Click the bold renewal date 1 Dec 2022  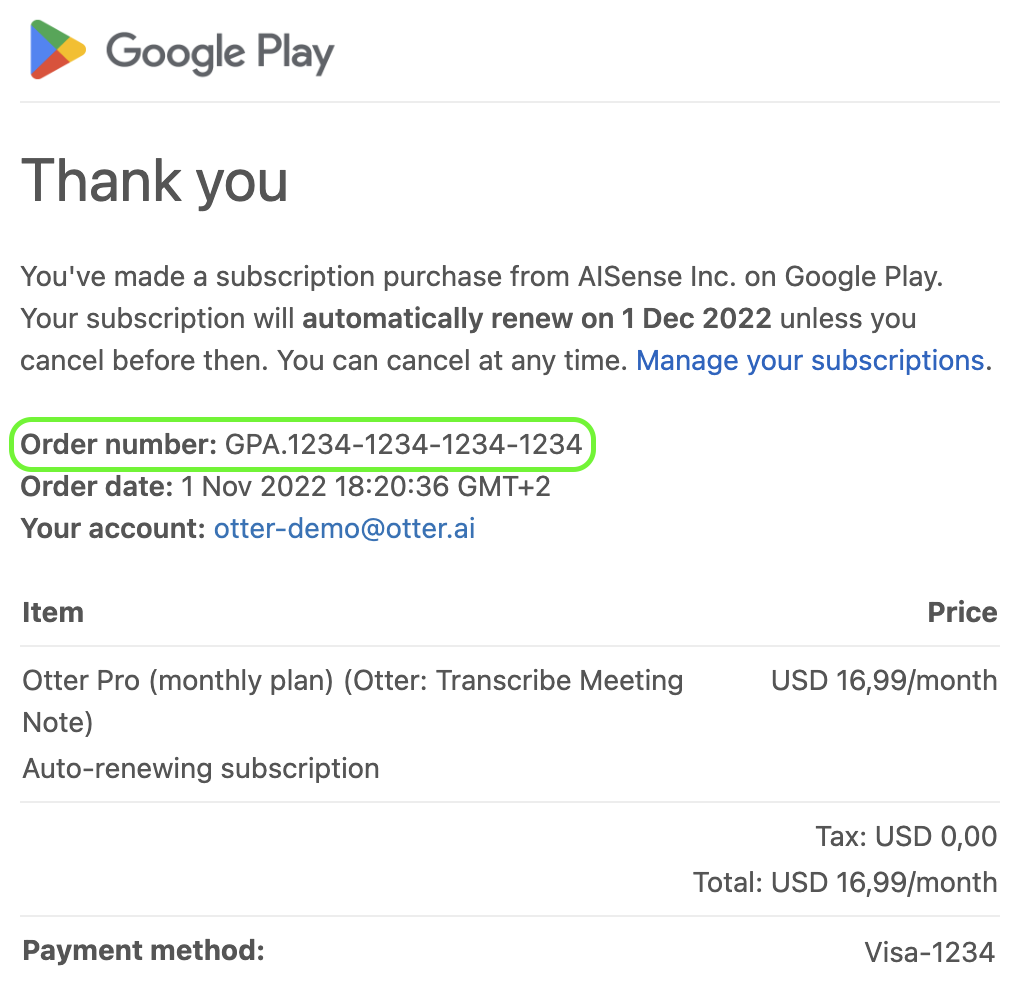point(697,319)
